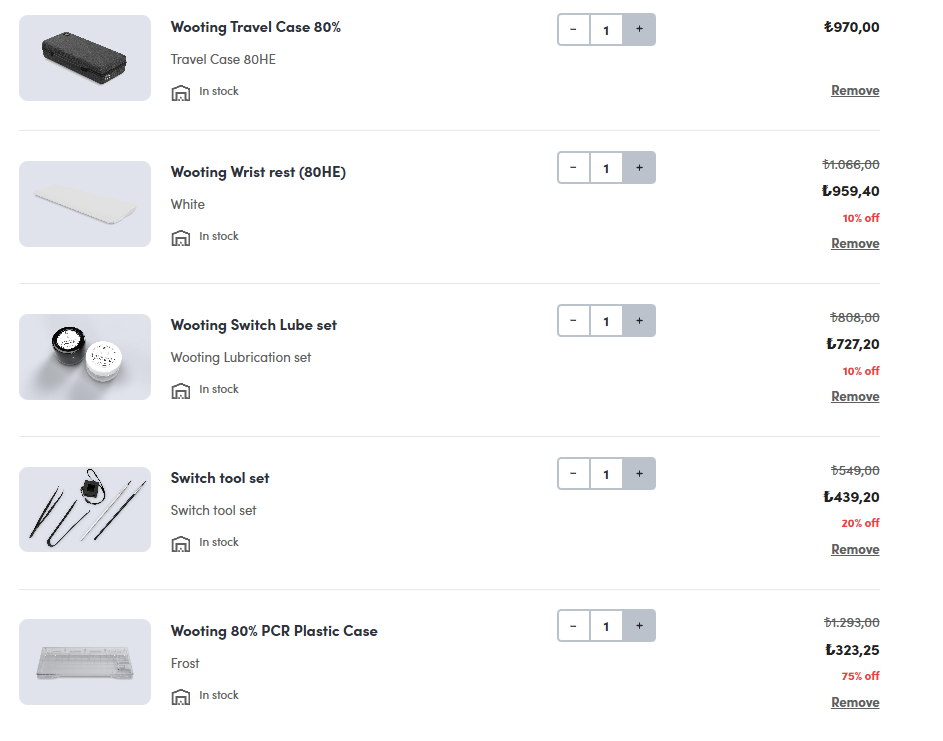
Task: Remove the Wooting Wrist rest item
Action: coord(855,244)
